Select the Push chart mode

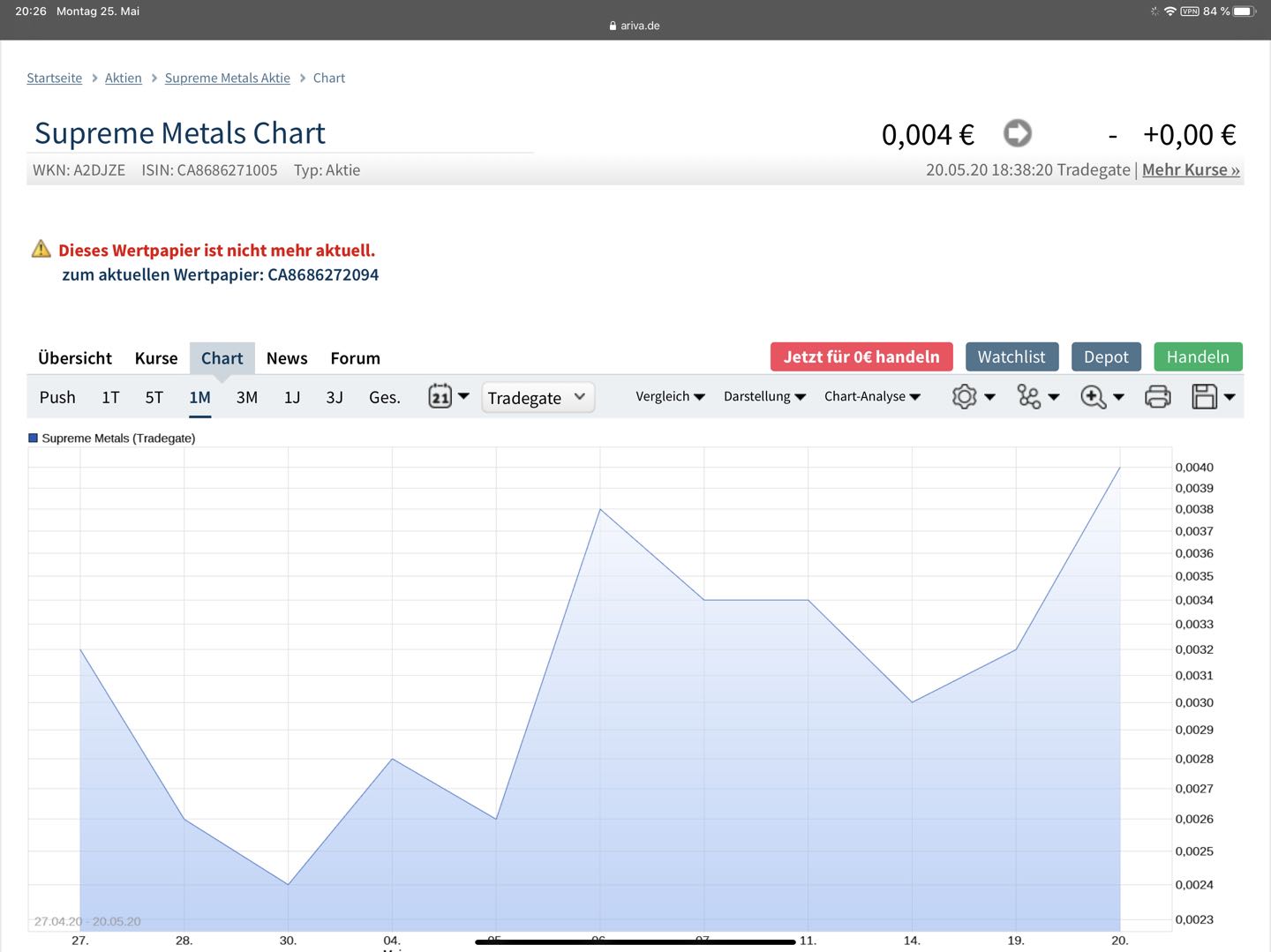[x=57, y=397]
